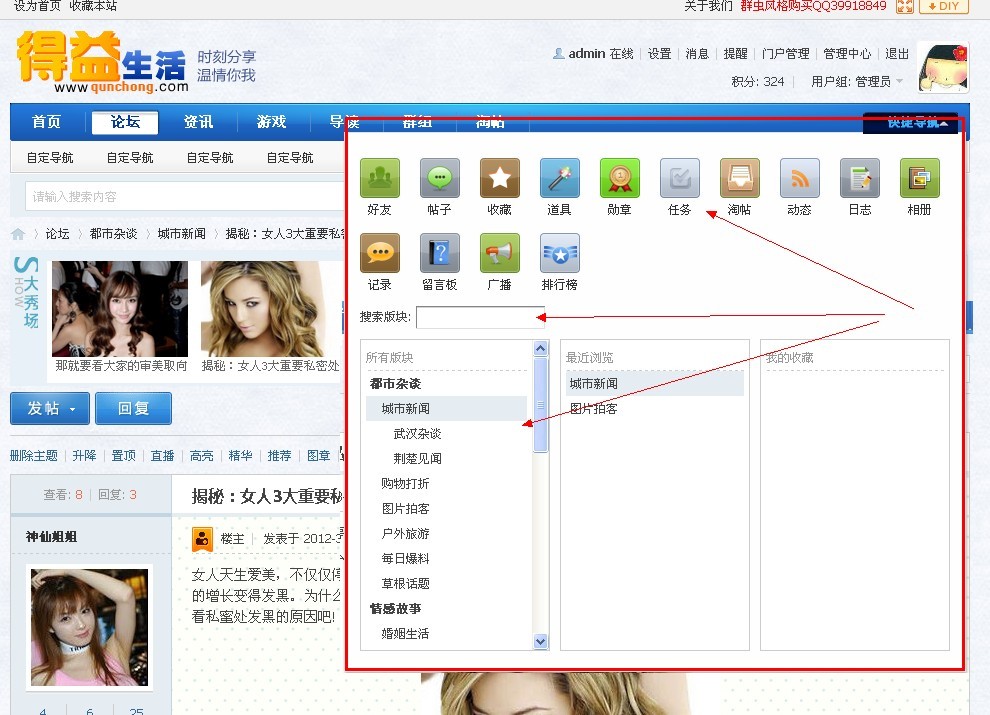Open the 管理中心 admin link
The width and height of the screenshot is (990, 715).
pos(847,54)
